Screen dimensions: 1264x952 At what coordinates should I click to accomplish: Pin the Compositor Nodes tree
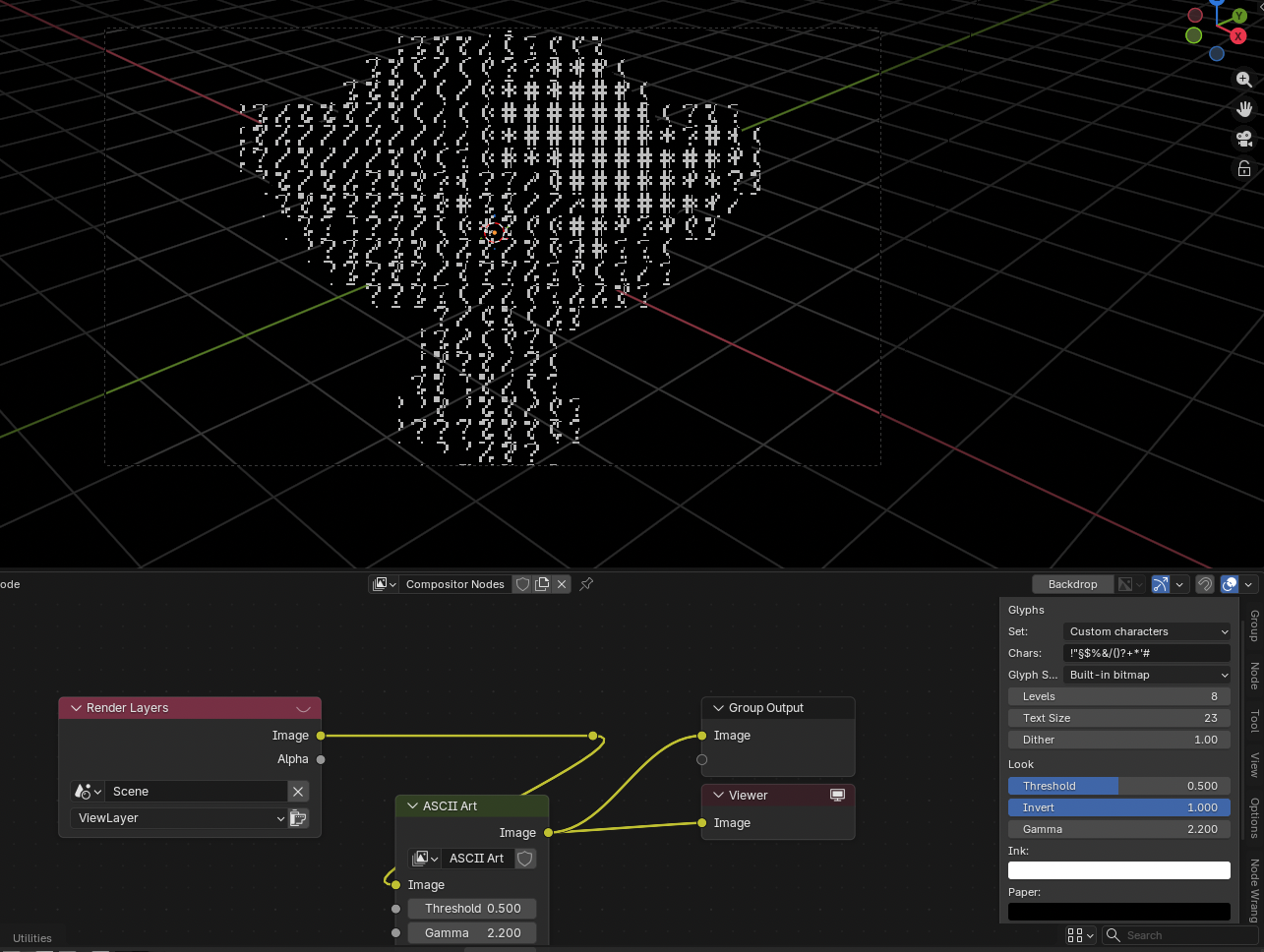point(586,584)
